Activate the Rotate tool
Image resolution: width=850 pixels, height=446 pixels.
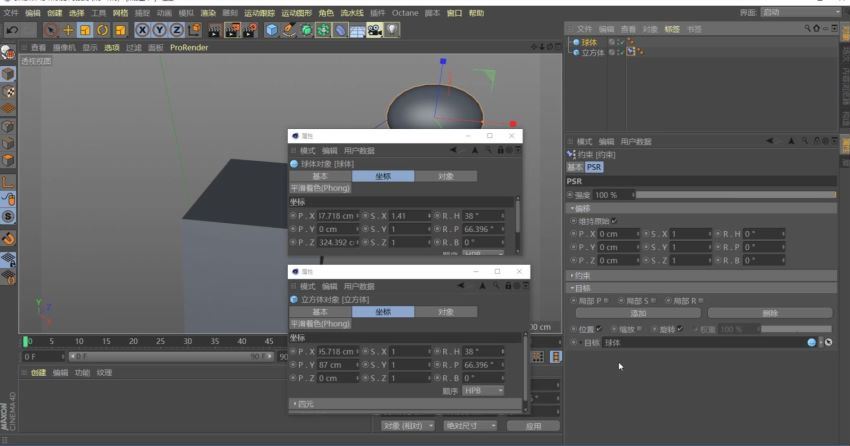pyautogui.click(x=102, y=30)
